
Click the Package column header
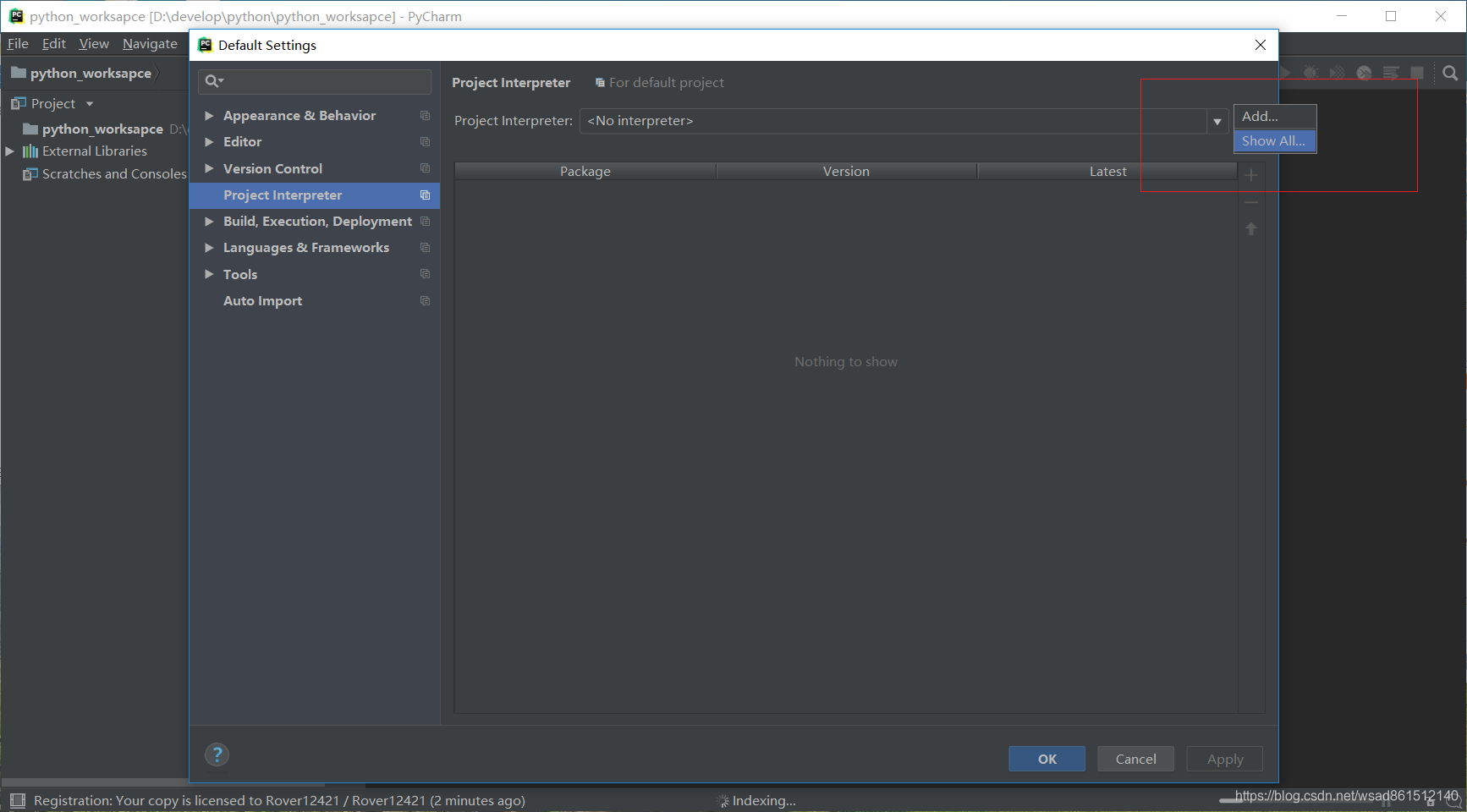pos(585,172)
